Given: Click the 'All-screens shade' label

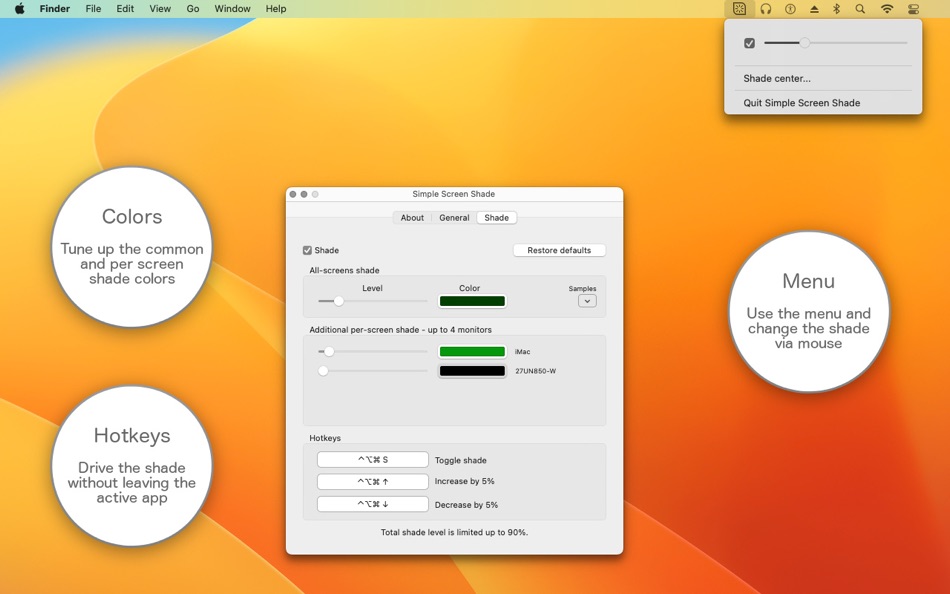Looking at the screenshot, I should pyautogui.click(x=344, y=270).
